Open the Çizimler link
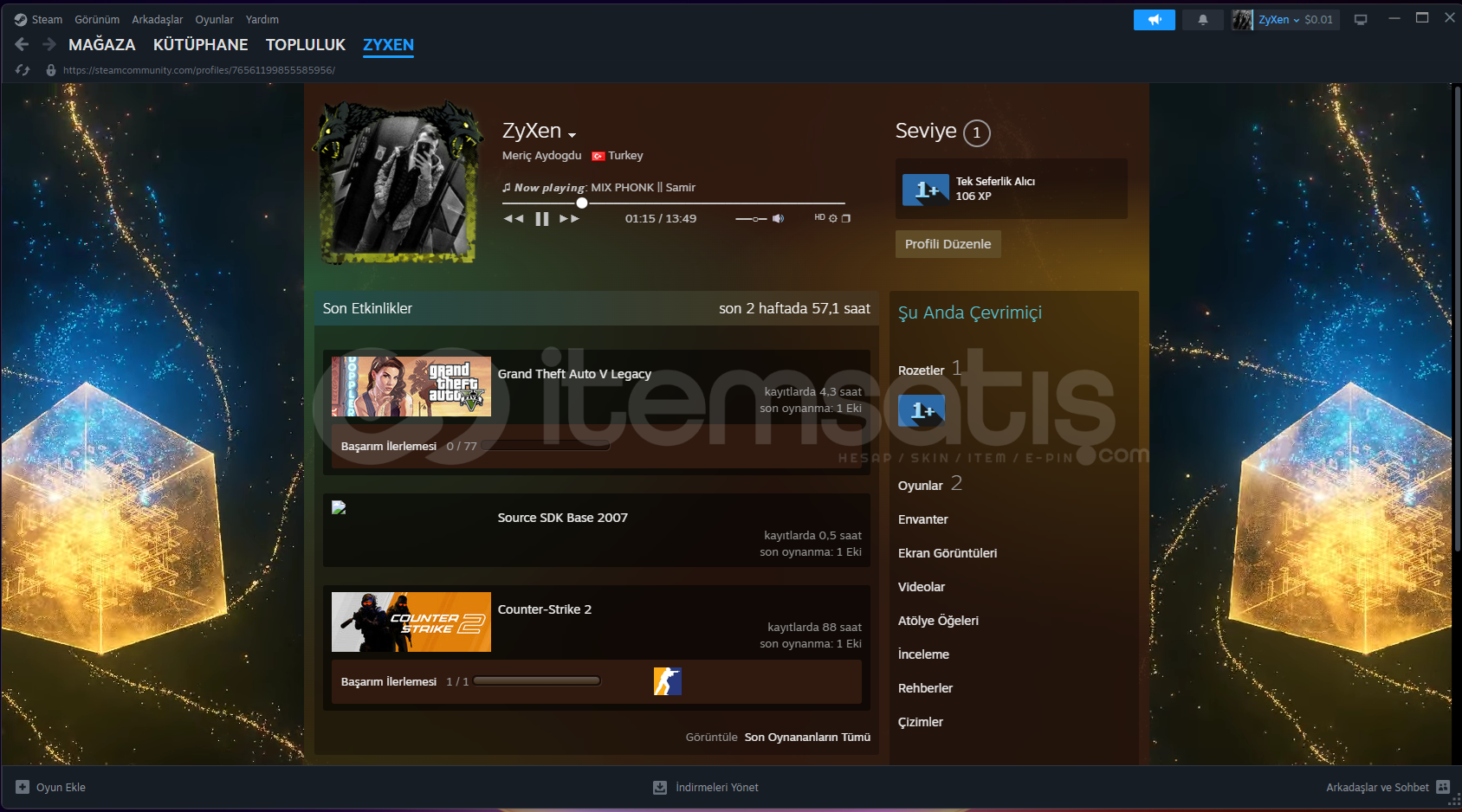 coord(921,722)
